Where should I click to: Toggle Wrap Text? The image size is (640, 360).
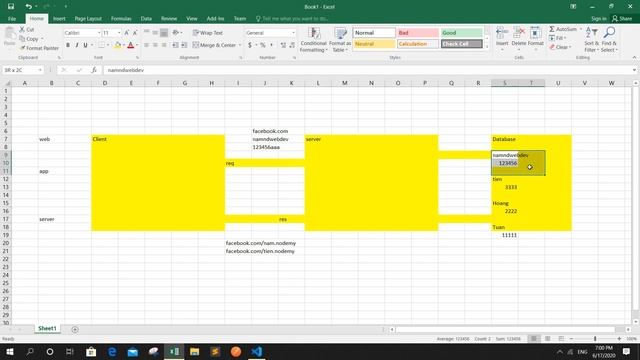click(x=208, y=33)
